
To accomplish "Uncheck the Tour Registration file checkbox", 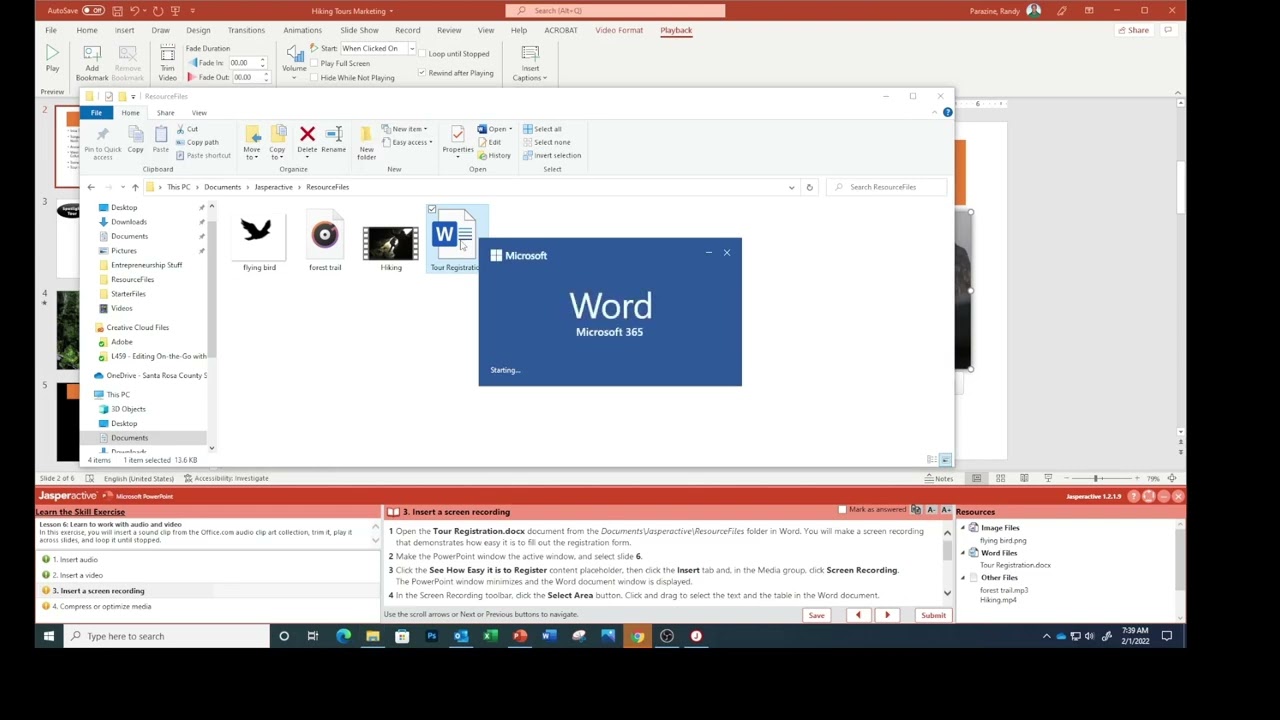I will (432, 209).
